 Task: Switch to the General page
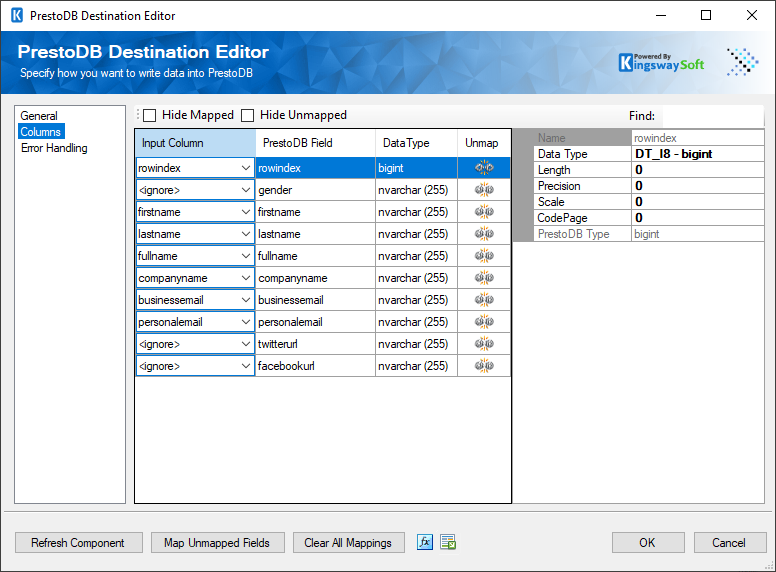[39, 116]
